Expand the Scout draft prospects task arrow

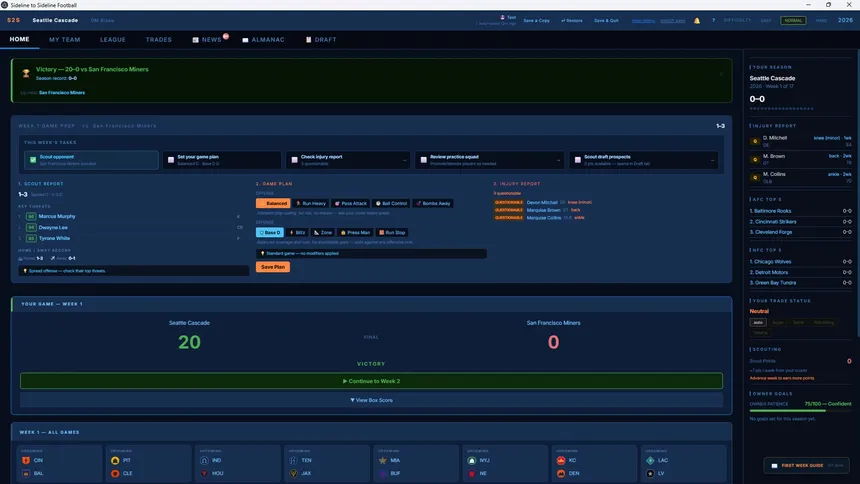click(712, 160)
